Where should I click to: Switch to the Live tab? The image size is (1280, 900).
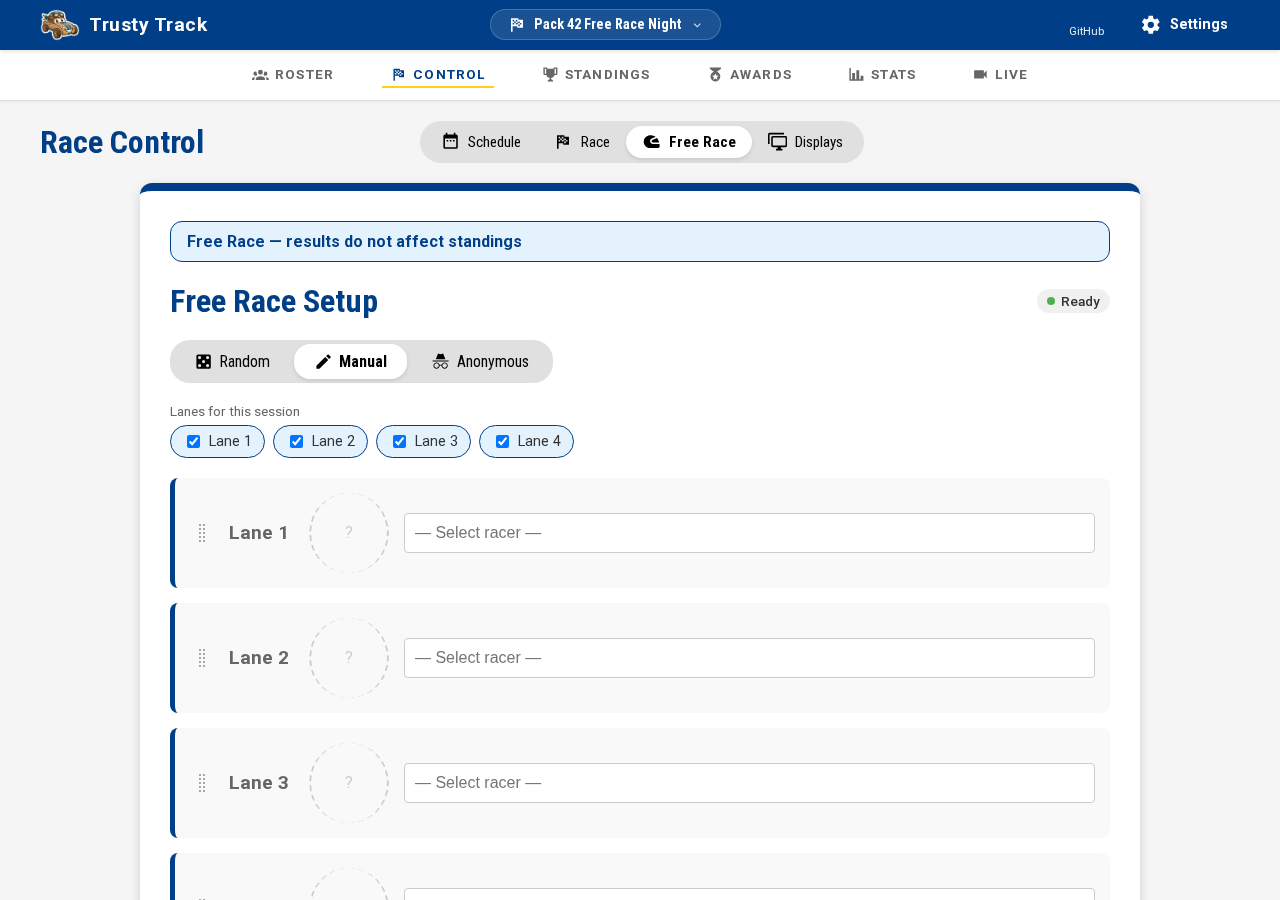[x=1000, y=75]
